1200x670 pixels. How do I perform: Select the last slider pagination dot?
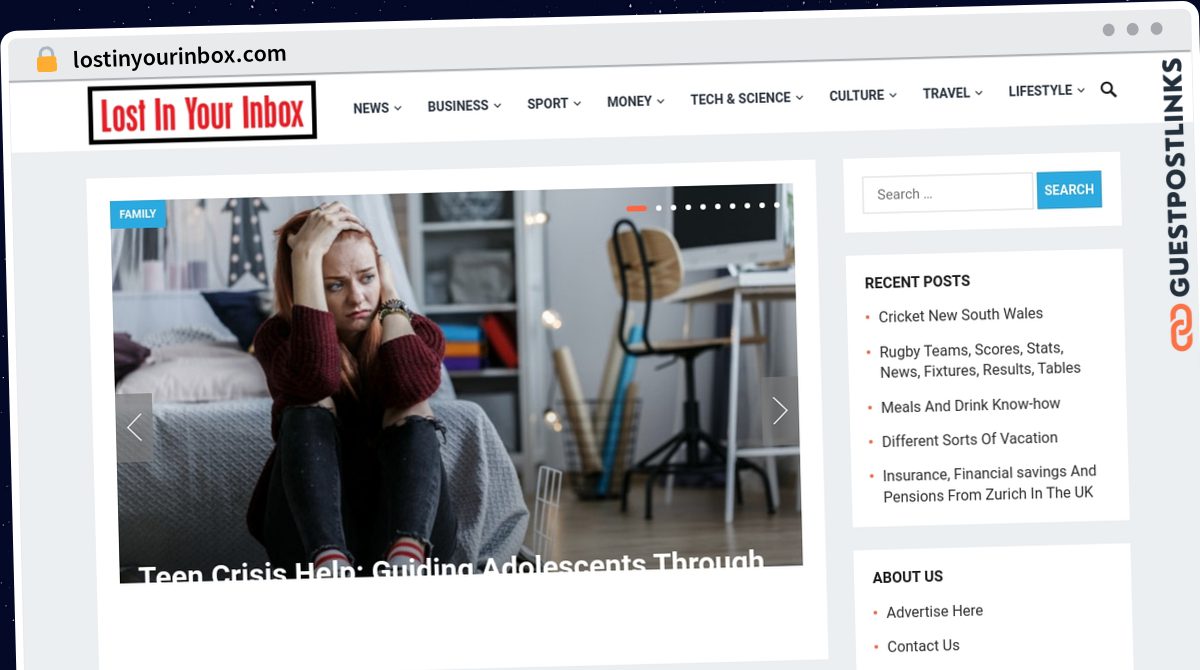tap(777, 204)
